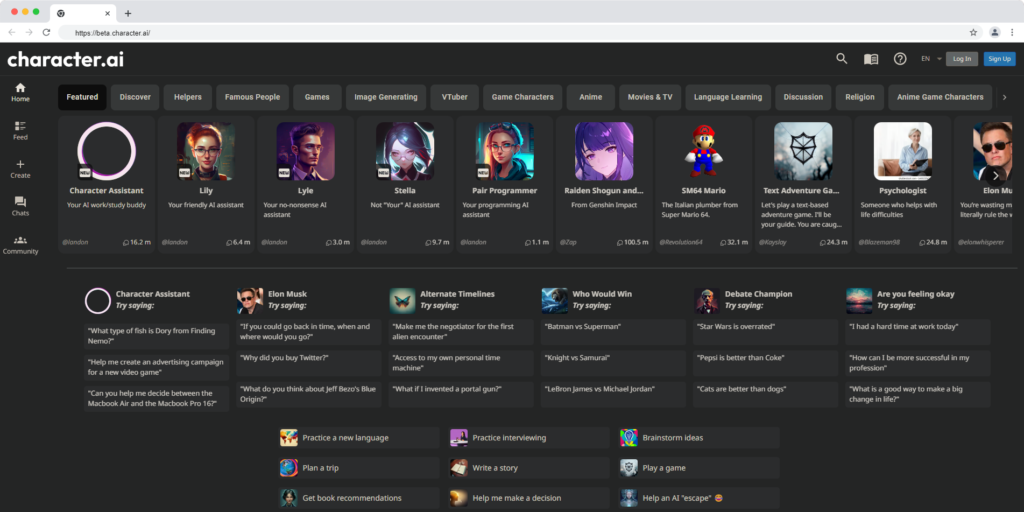The image size is (1024, 512).
Task: Click the Who Would Win avatar
Action: click(554, 301)
